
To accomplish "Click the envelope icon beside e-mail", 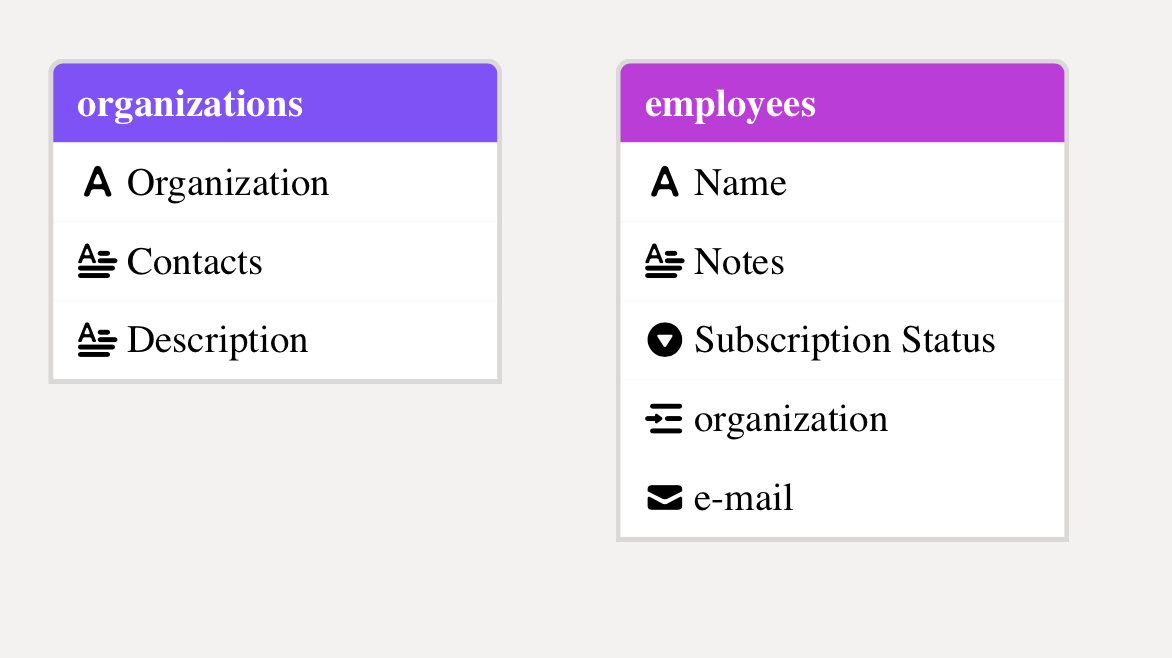I will pos(664,497).
